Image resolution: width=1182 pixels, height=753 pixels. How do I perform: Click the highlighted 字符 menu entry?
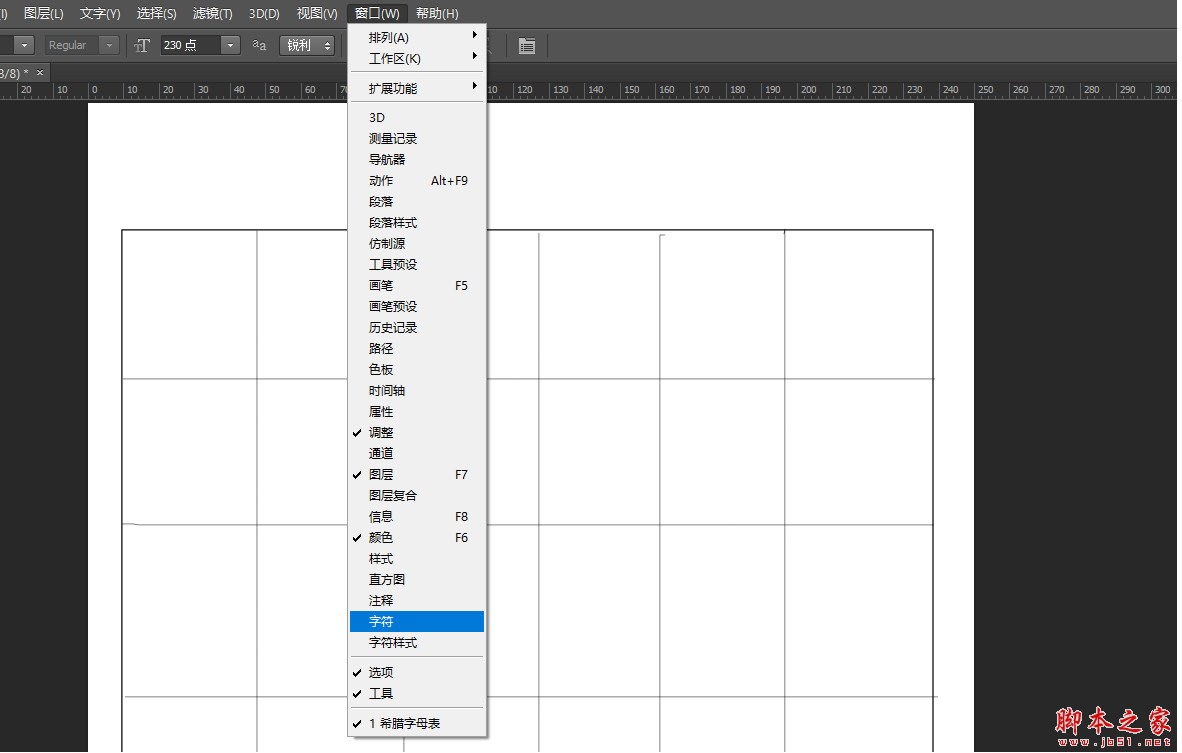[417, 622]
